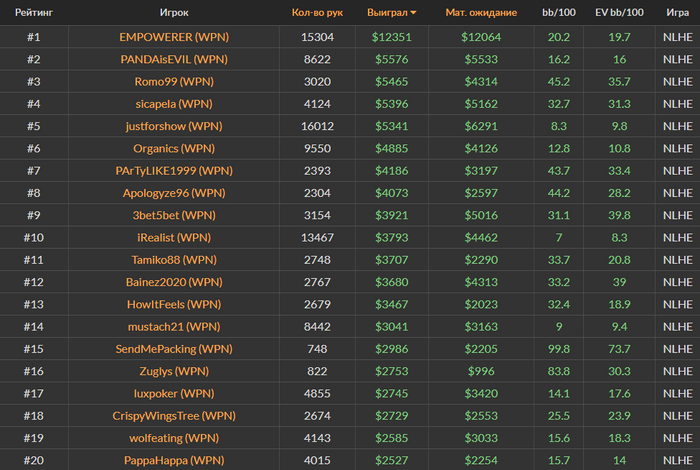Open SendMePacking (WPN) profile

point(174,349)
